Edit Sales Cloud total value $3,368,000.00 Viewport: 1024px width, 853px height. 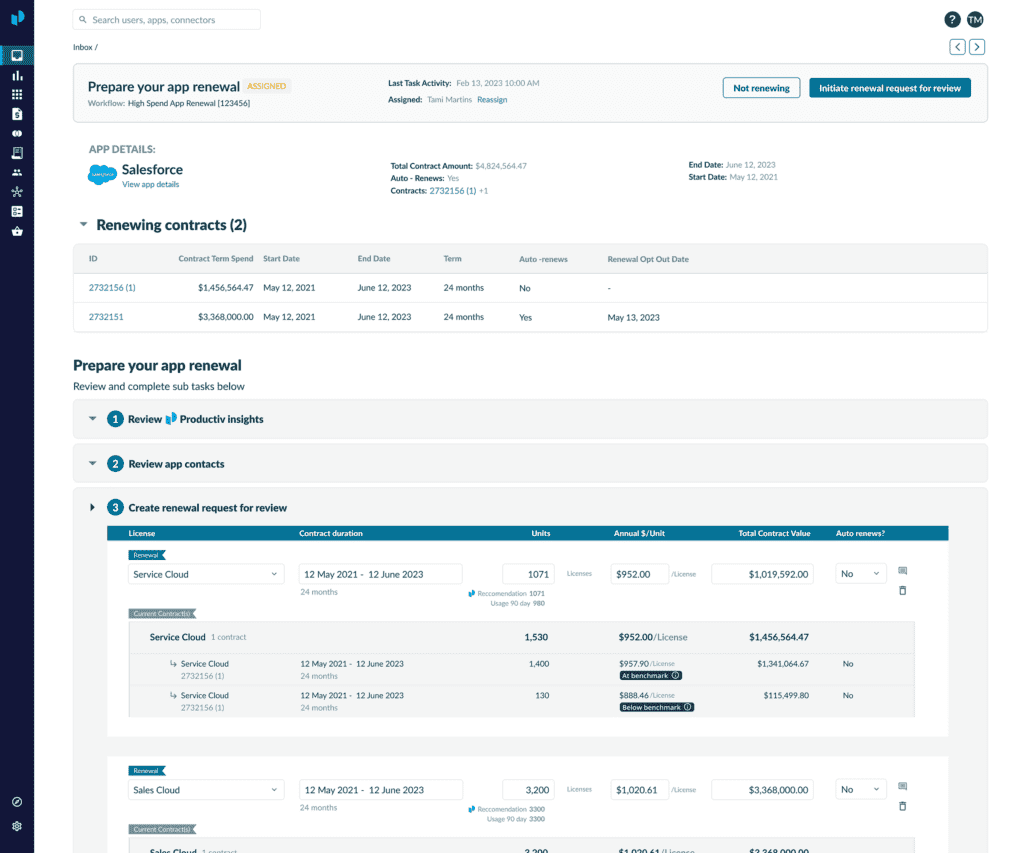(762, 790)
